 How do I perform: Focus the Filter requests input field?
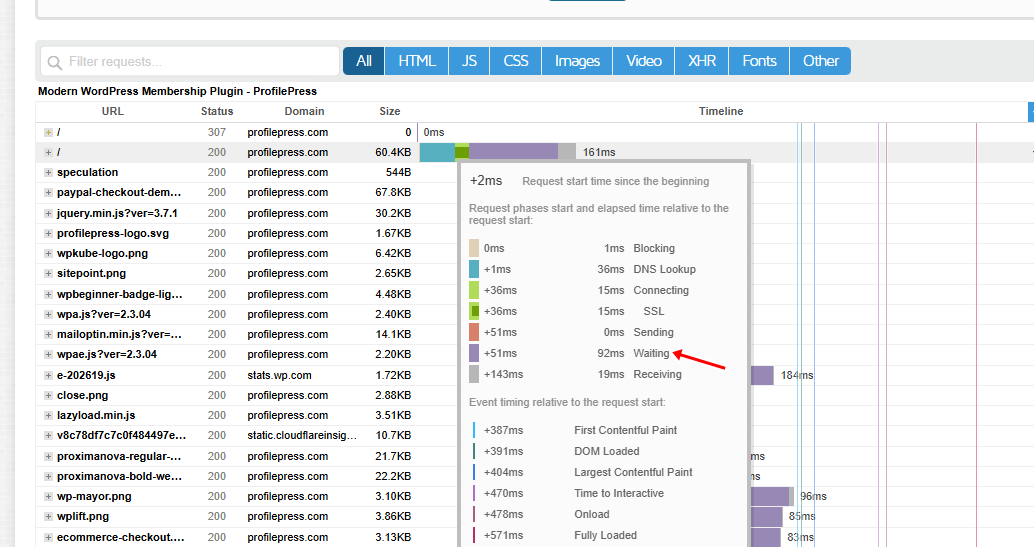[190, 61]
